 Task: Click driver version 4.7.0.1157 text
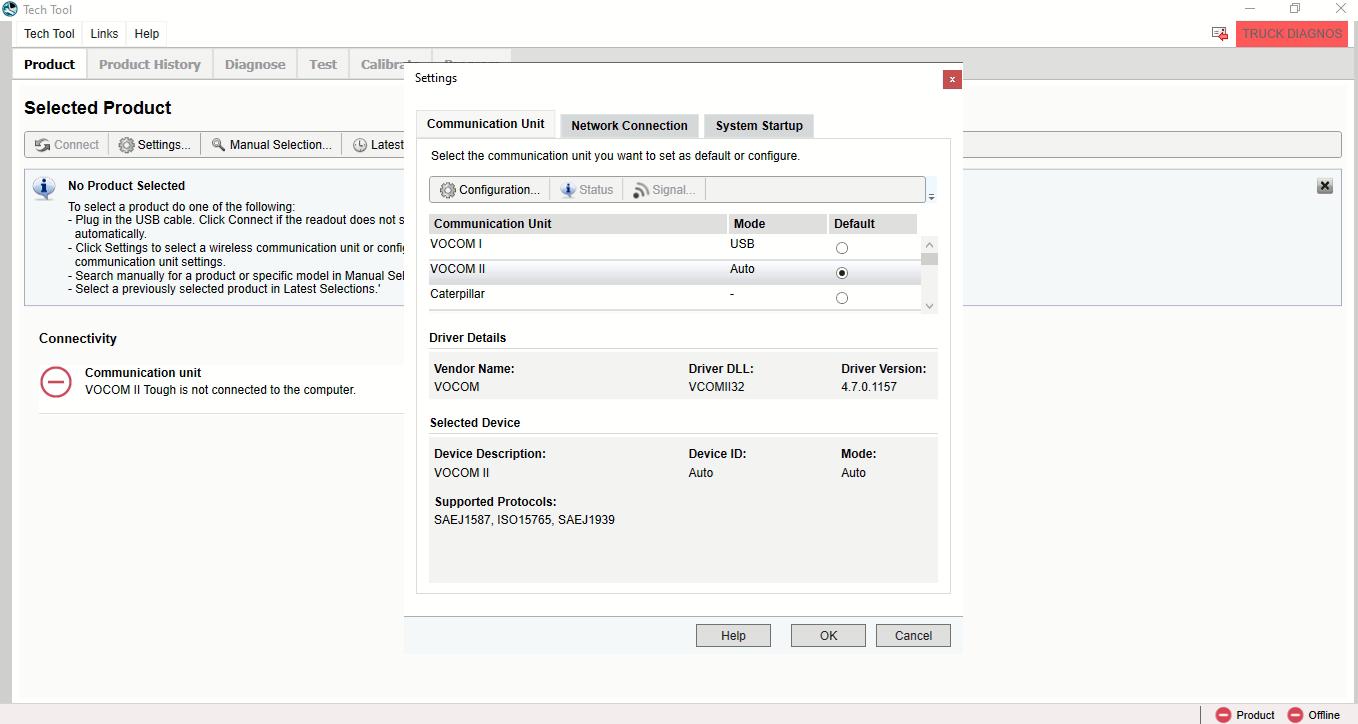point(869,387)
